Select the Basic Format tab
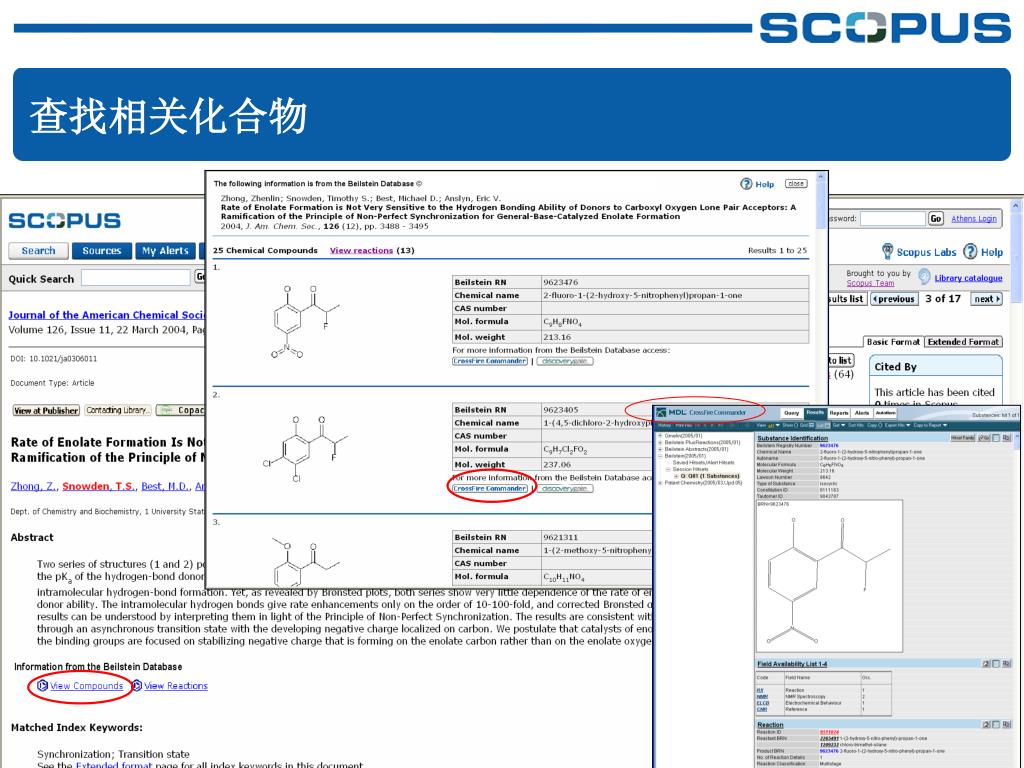The height and width of the screenshot is (768, 1024). (x=893, y=342)
